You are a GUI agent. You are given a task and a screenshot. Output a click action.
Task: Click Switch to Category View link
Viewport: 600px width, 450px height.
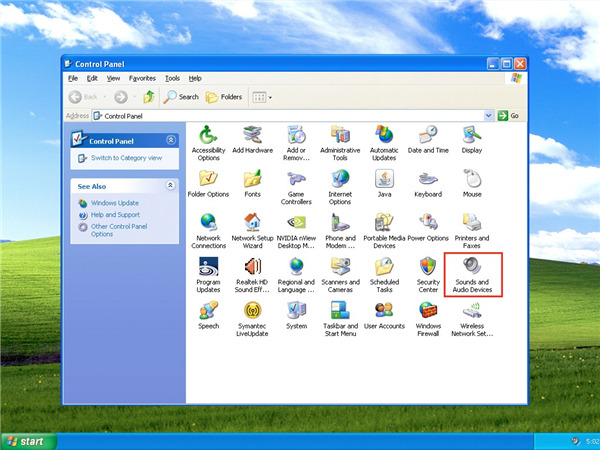coord(127,158)
